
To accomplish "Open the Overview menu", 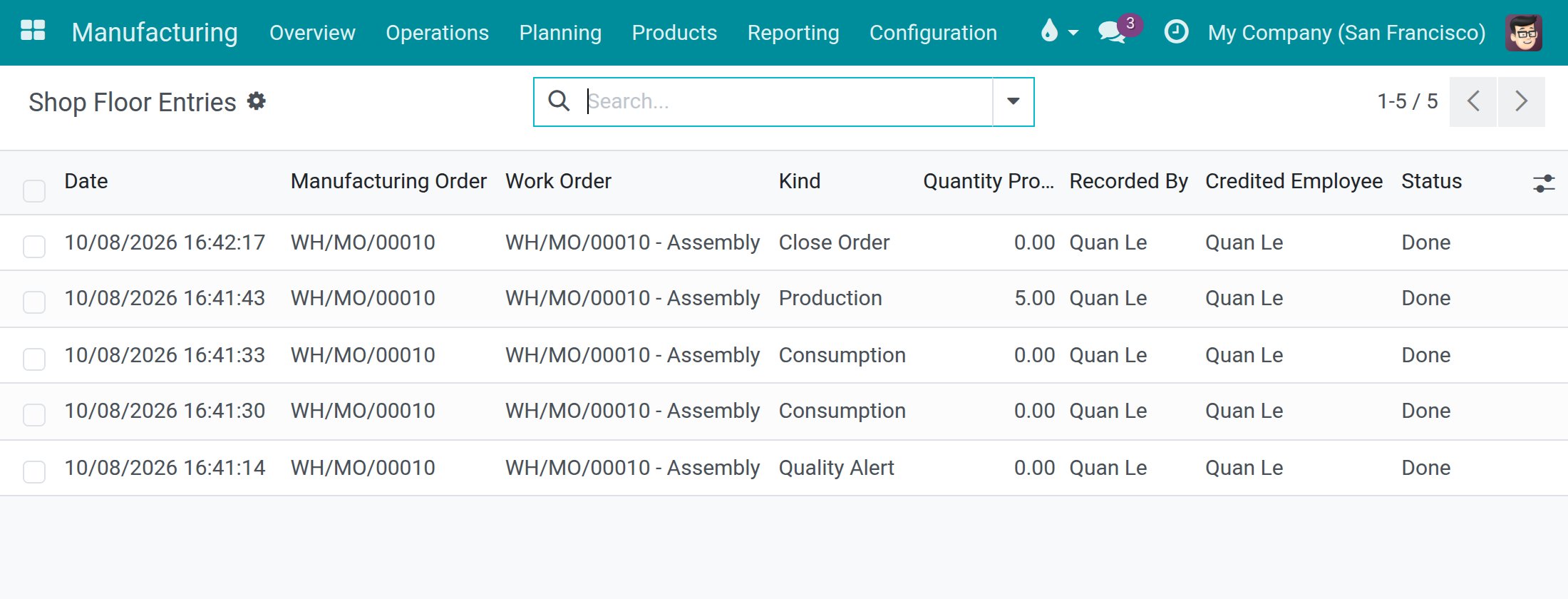I will [x=312, y=33].
